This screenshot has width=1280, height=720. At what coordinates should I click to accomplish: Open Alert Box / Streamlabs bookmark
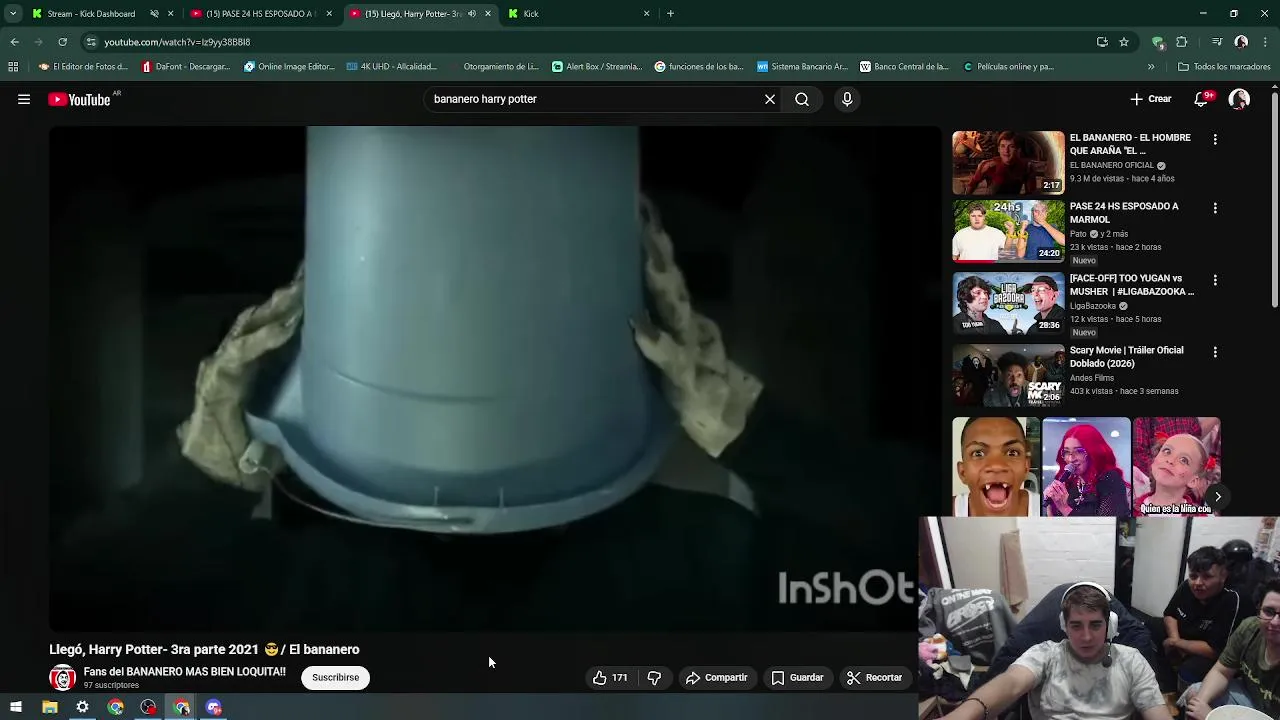click(x=597, y=67)
